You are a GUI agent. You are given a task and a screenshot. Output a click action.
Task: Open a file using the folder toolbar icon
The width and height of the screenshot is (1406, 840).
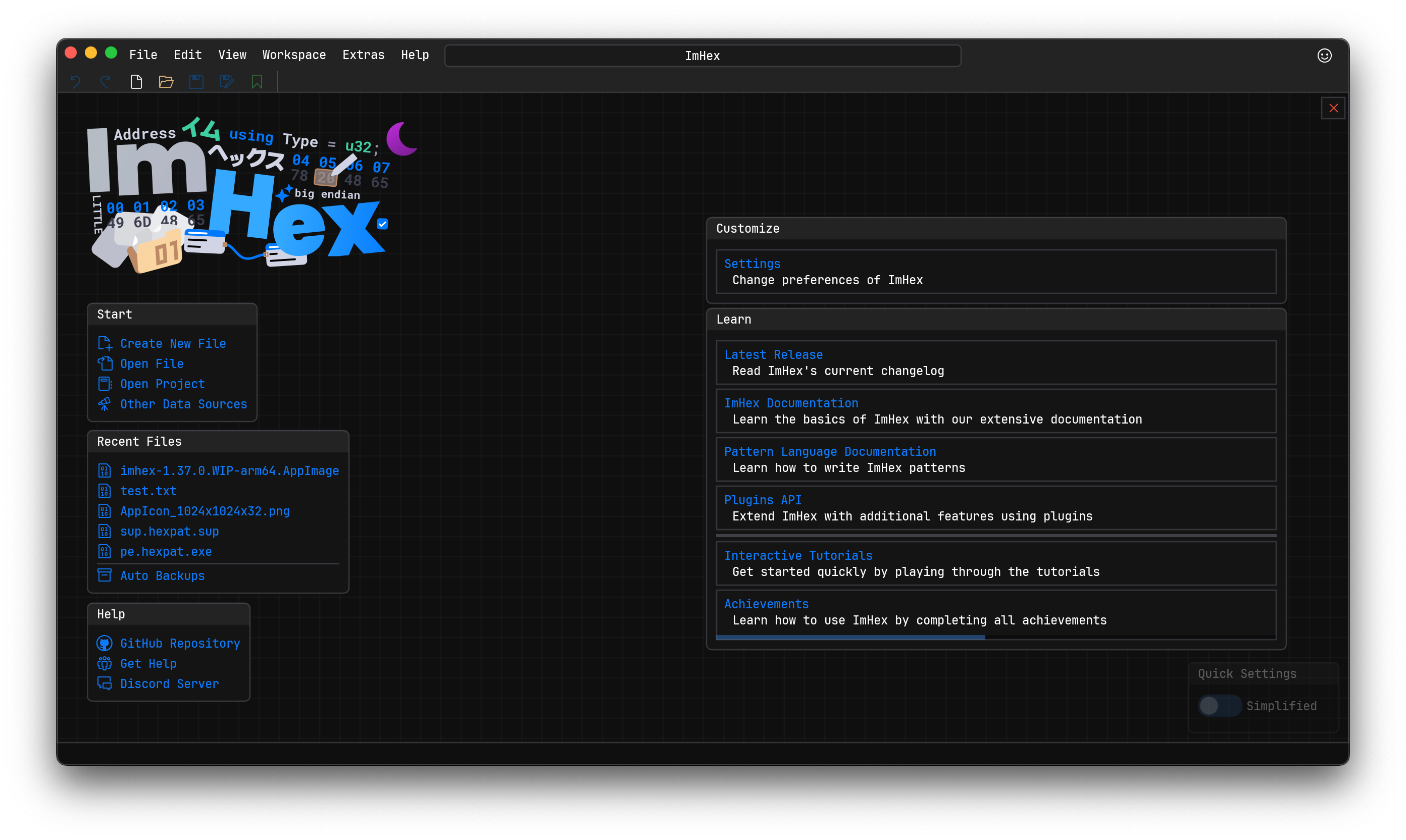coord(166,81)
